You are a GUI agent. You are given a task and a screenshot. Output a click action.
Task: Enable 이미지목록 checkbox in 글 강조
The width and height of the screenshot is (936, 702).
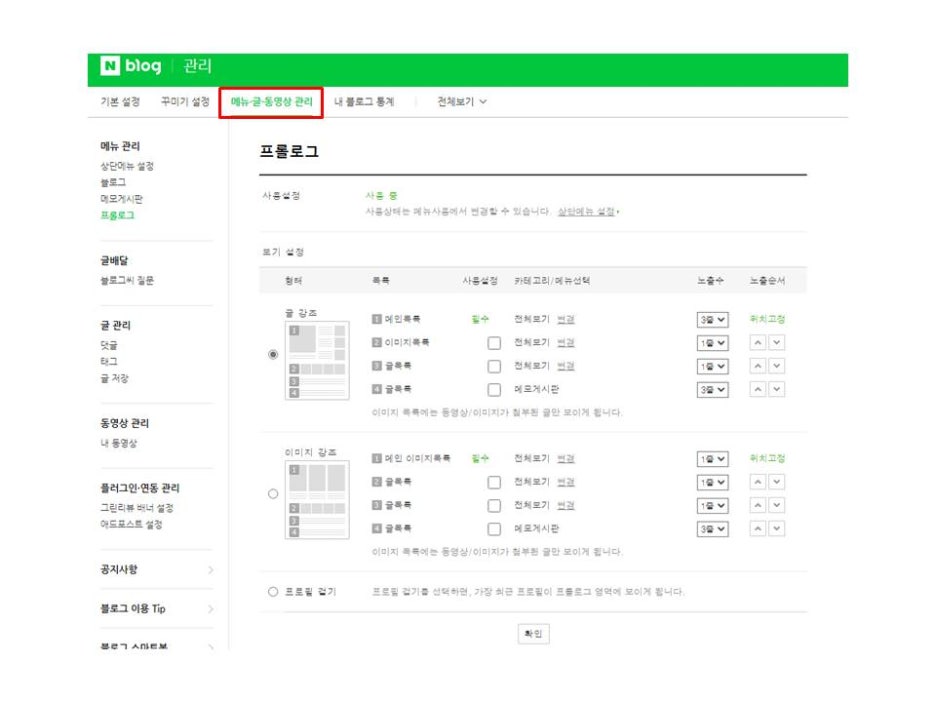click(494, 343)
